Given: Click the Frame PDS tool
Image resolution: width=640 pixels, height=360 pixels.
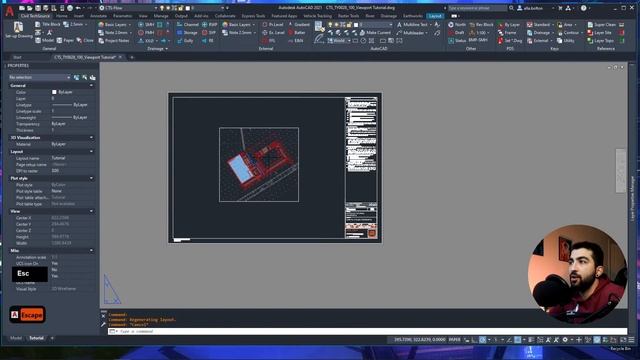Looking at the screenshot, I should pyautogui.click(x=507, y=32).
